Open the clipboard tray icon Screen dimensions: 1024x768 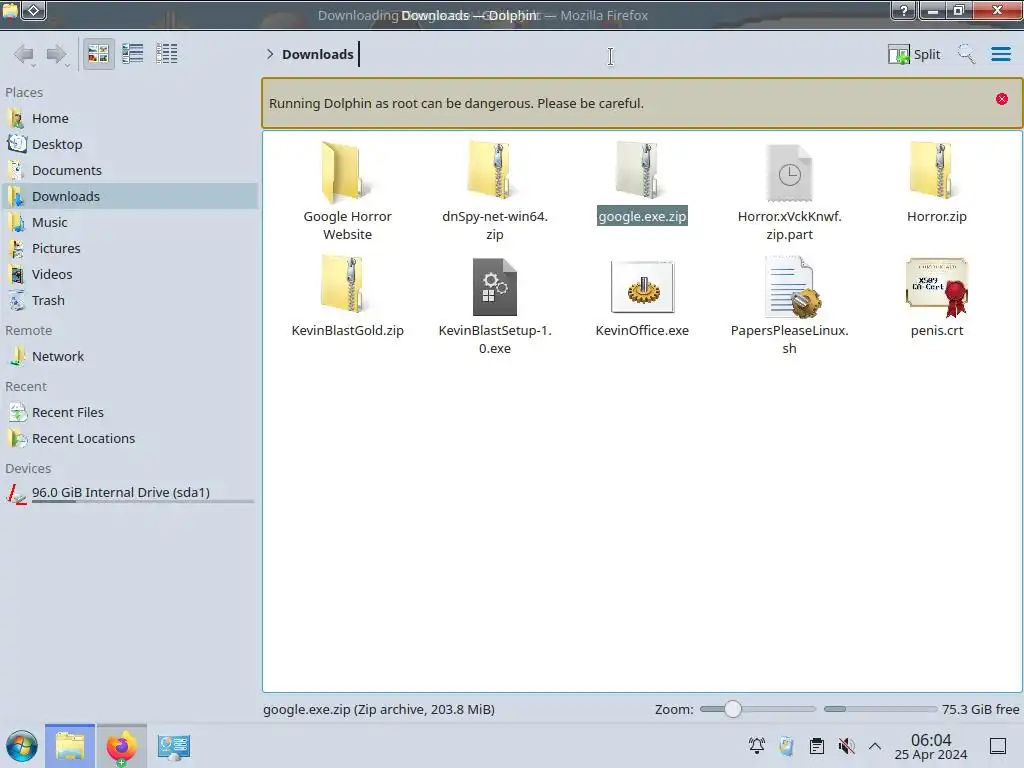tap(816, 746)
